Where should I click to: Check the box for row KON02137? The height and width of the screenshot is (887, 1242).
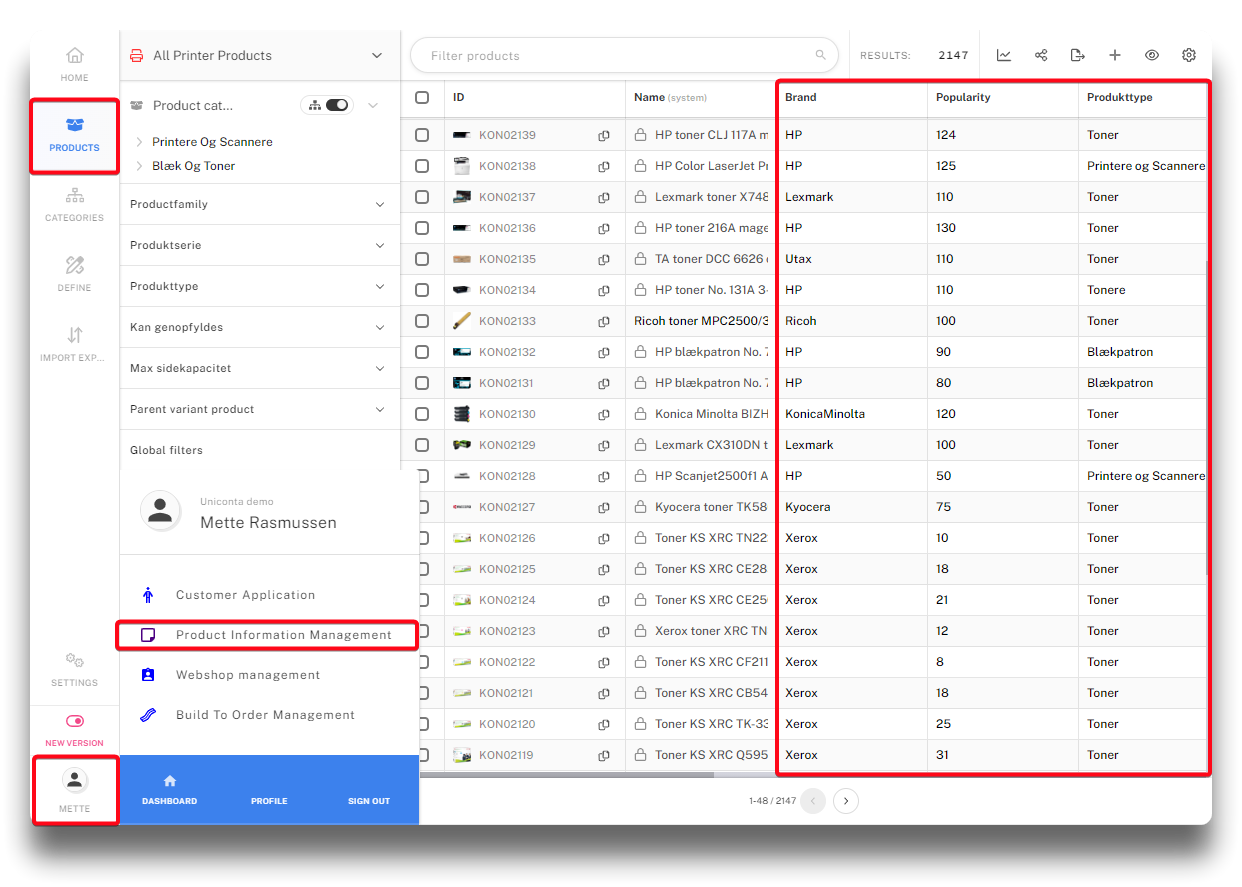click(422, 197)
